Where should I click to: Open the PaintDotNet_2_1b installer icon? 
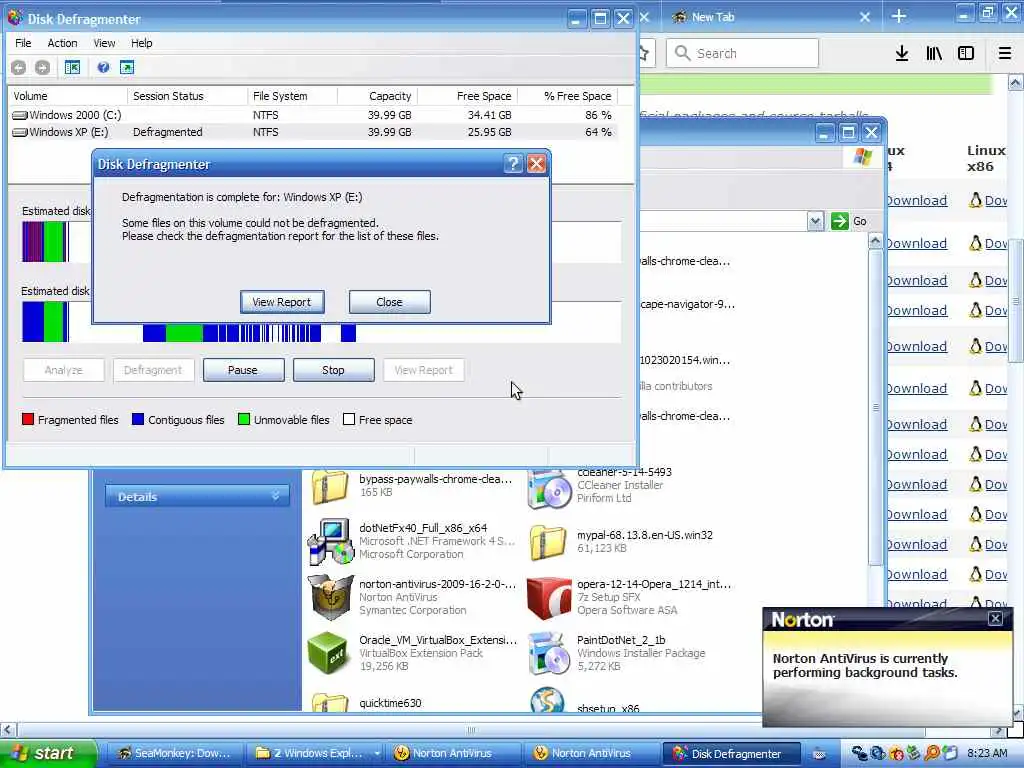click(x=549, y=653)
